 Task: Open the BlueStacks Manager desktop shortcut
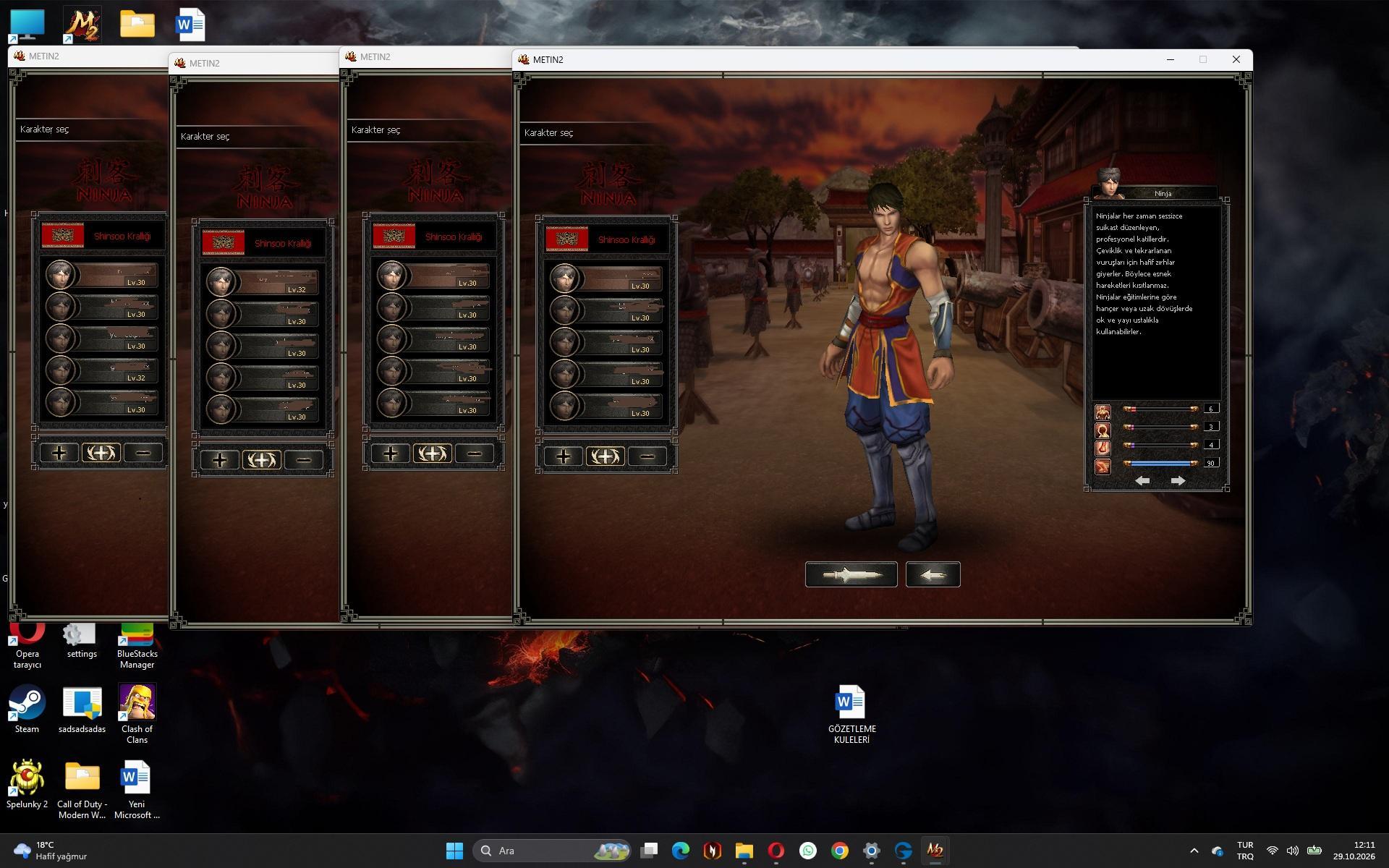(137, 646)
